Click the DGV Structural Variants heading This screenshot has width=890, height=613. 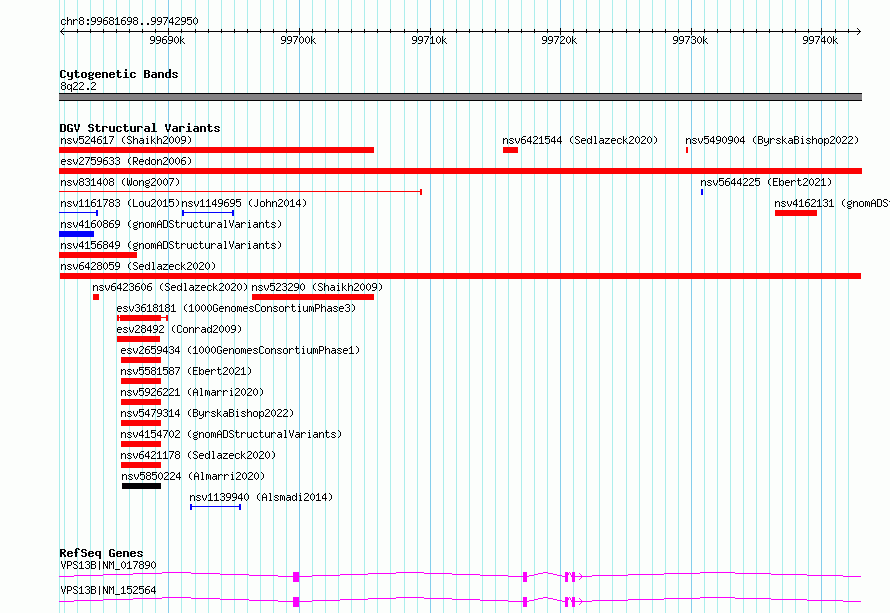tap(140, 128)
